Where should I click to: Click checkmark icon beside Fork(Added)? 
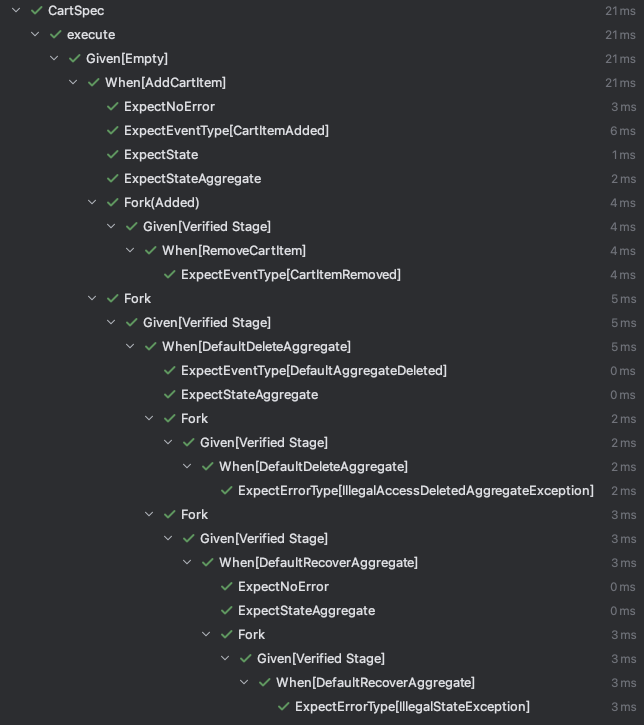[112, 203]
